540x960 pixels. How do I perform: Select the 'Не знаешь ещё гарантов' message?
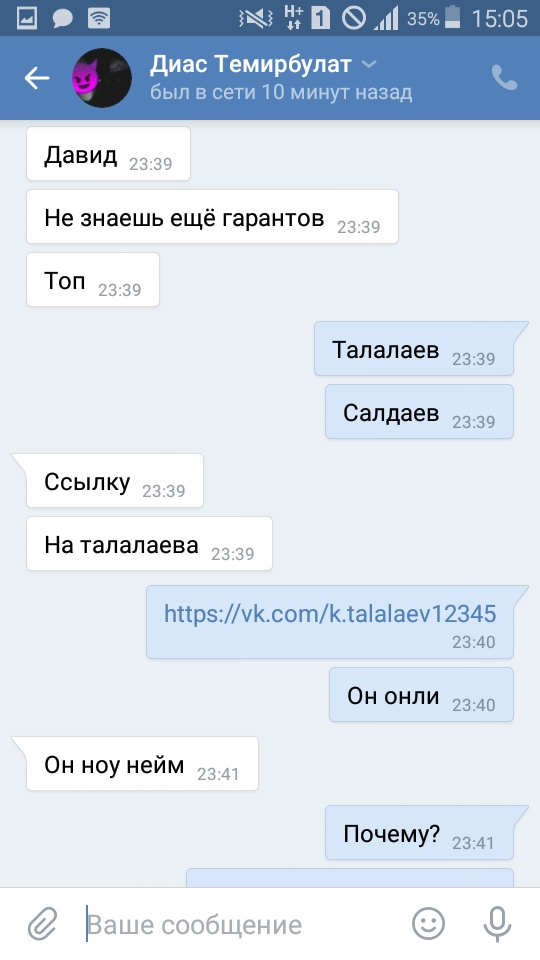point(212,217)
